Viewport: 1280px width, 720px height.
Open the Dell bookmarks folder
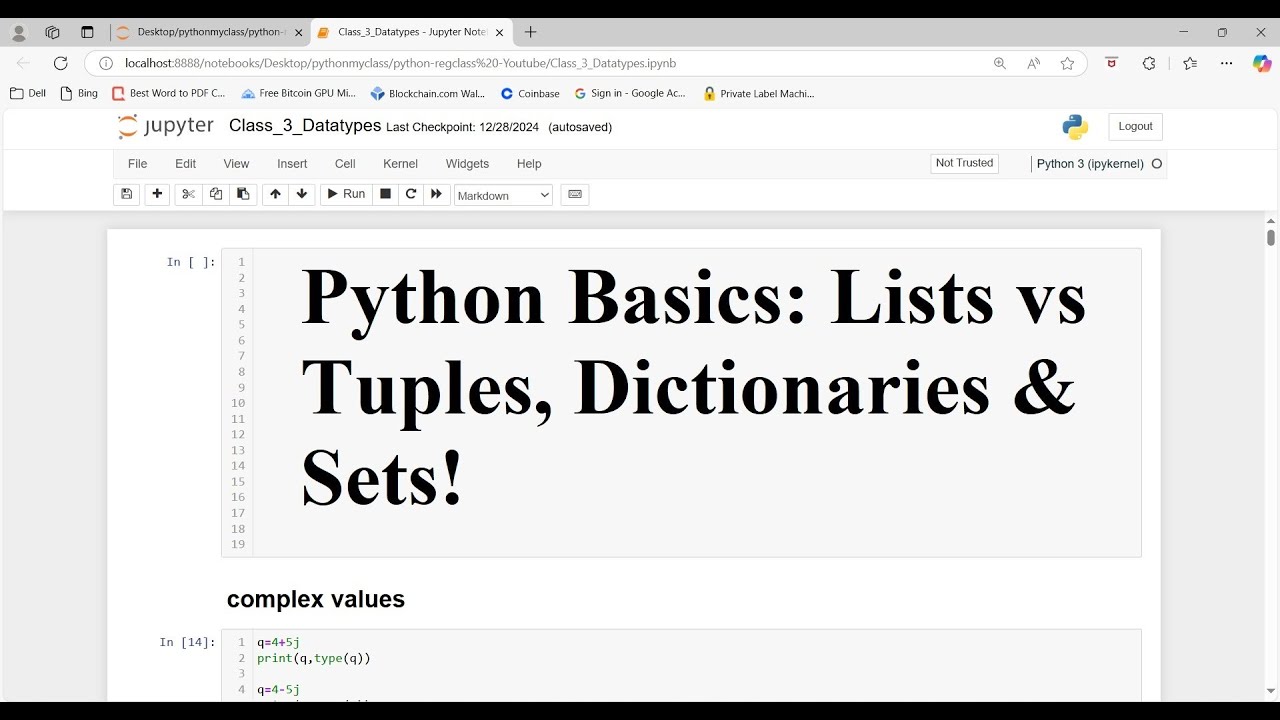(28, 93)
